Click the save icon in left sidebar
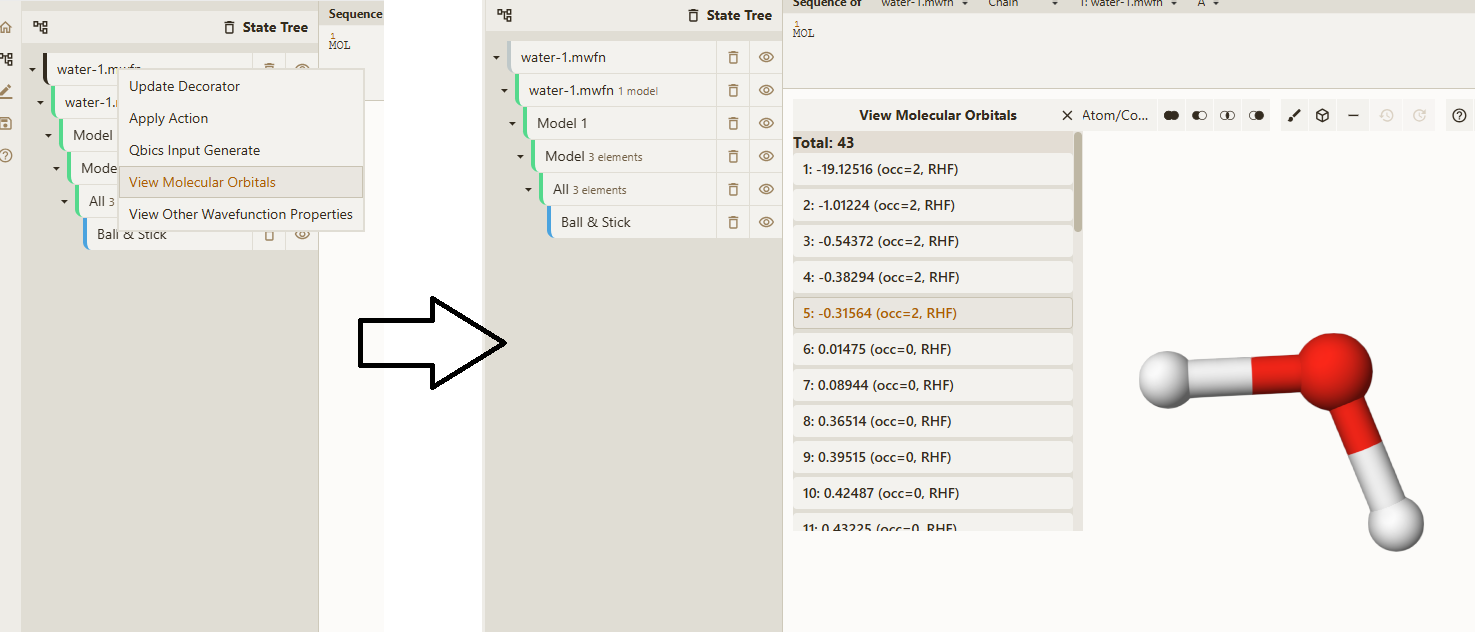 coord(6,124)
